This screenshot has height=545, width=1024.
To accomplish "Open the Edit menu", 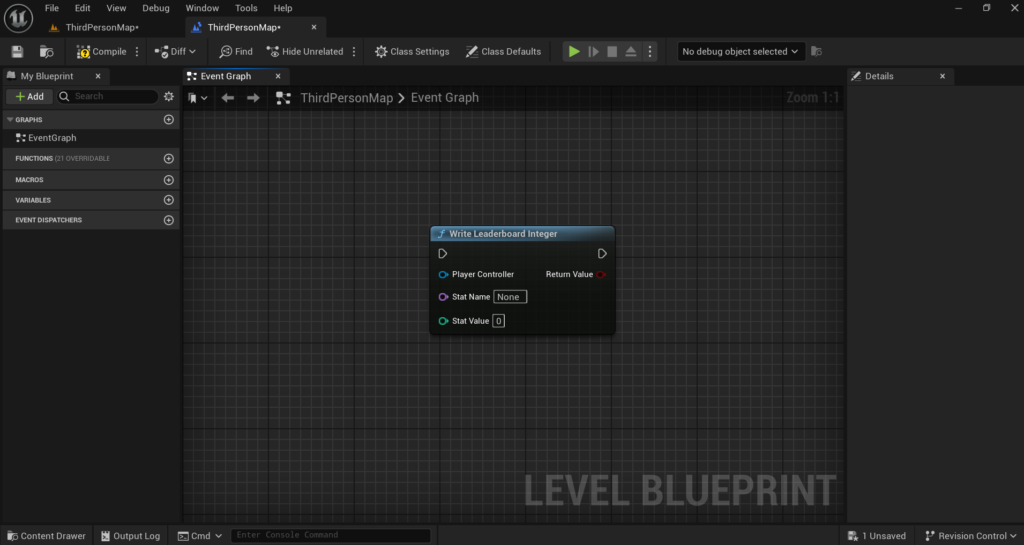I will (82, 8).
